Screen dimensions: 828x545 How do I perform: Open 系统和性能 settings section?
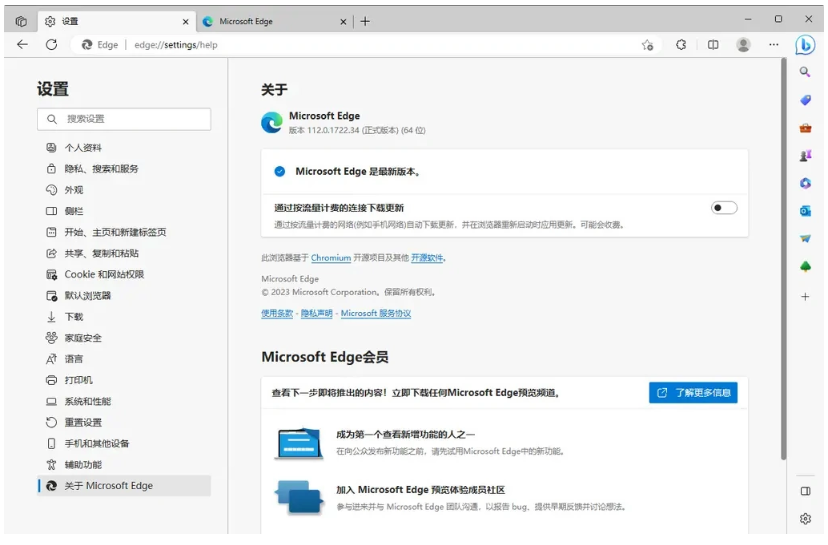point(88,401)
